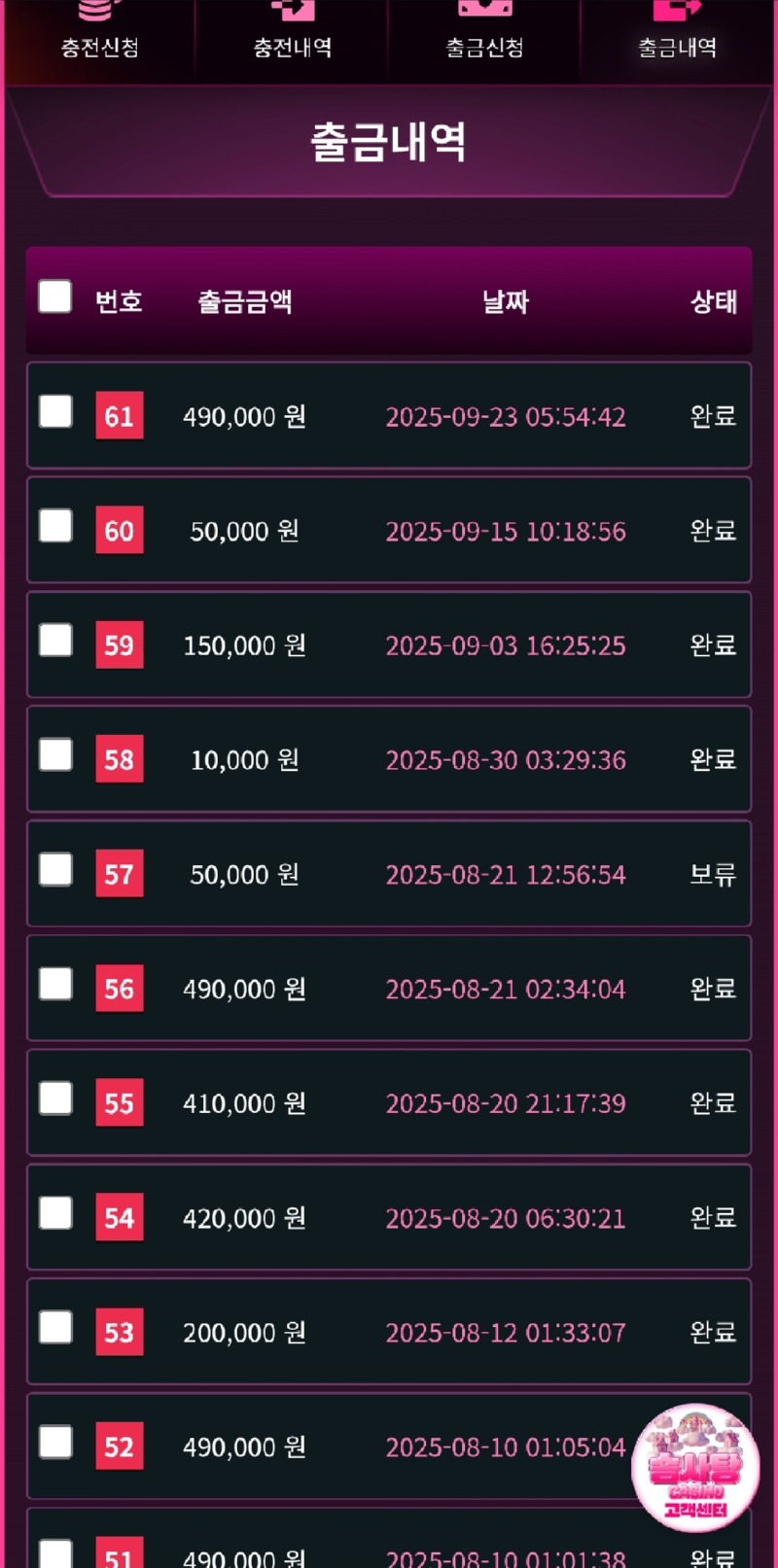Viewport: 778px width, 1568px height.
Task: Click the 출금금액 column header
Action: click(x=245, y=301)
